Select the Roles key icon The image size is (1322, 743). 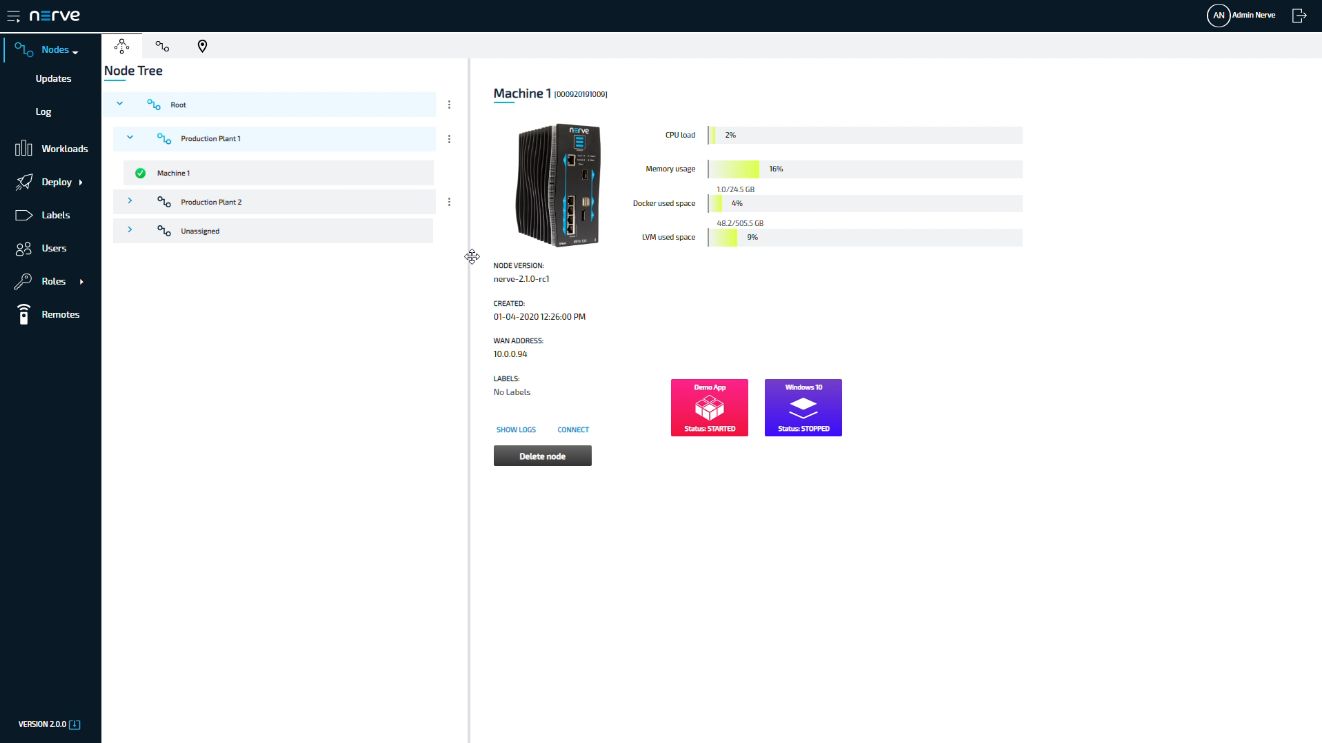(x=24, y=281)
